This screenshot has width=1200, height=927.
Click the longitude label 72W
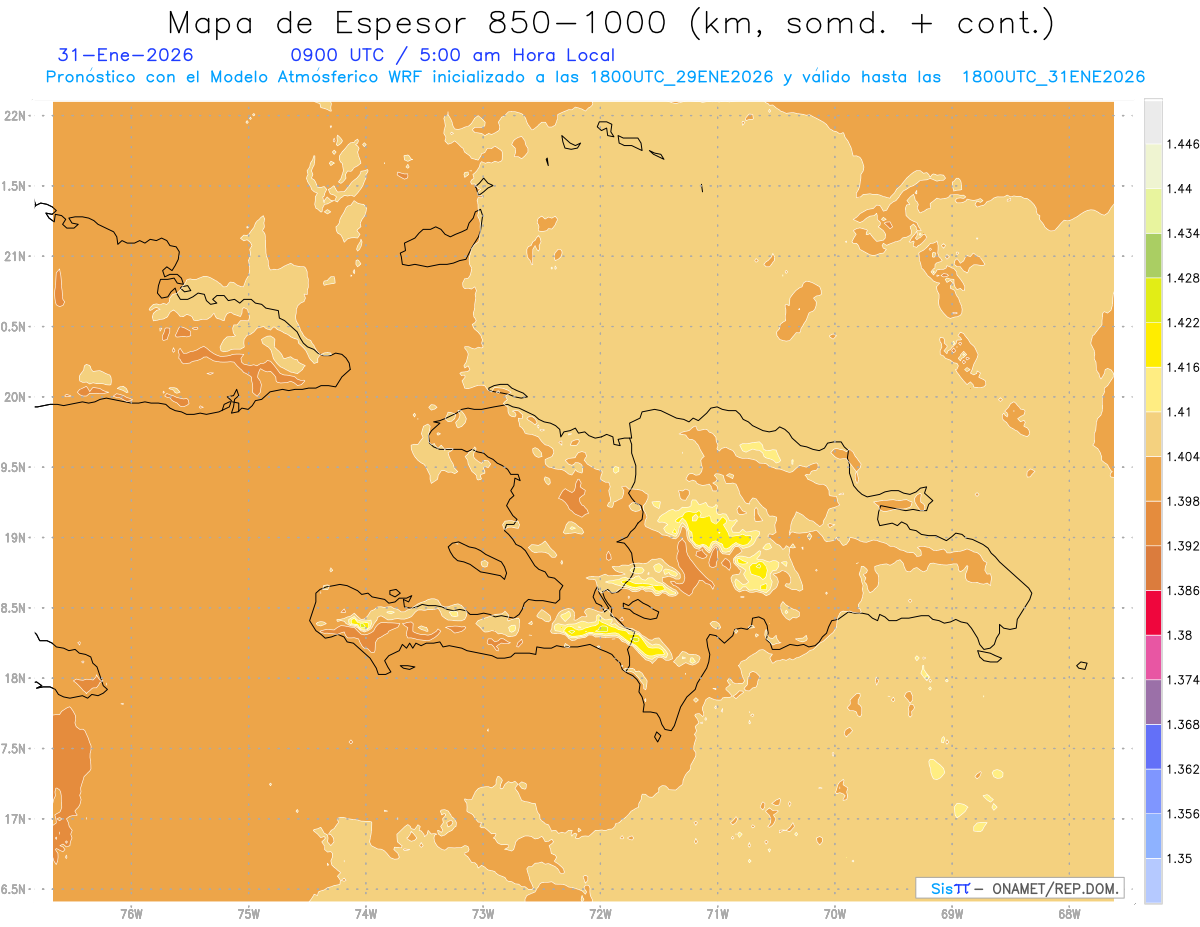[600, 914]
